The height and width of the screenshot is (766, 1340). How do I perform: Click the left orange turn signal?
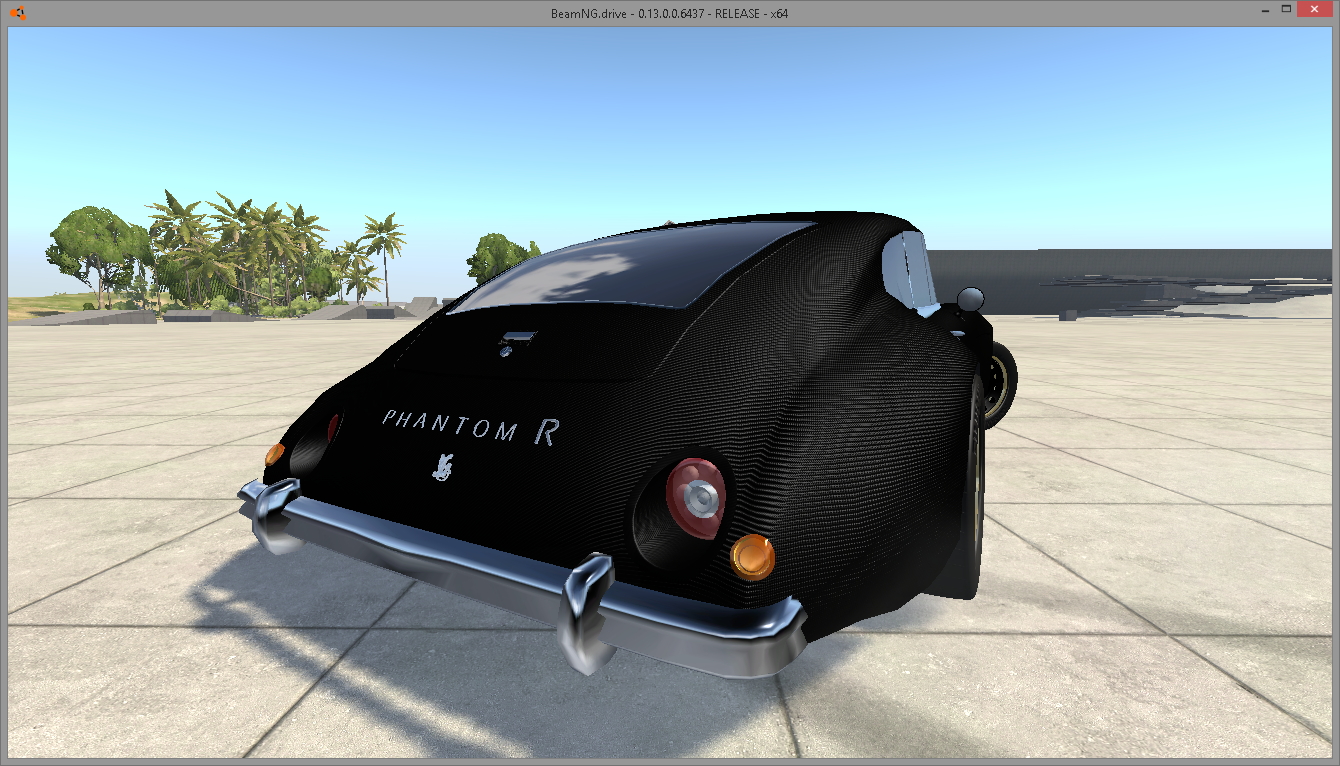click(x=275, y=455)
